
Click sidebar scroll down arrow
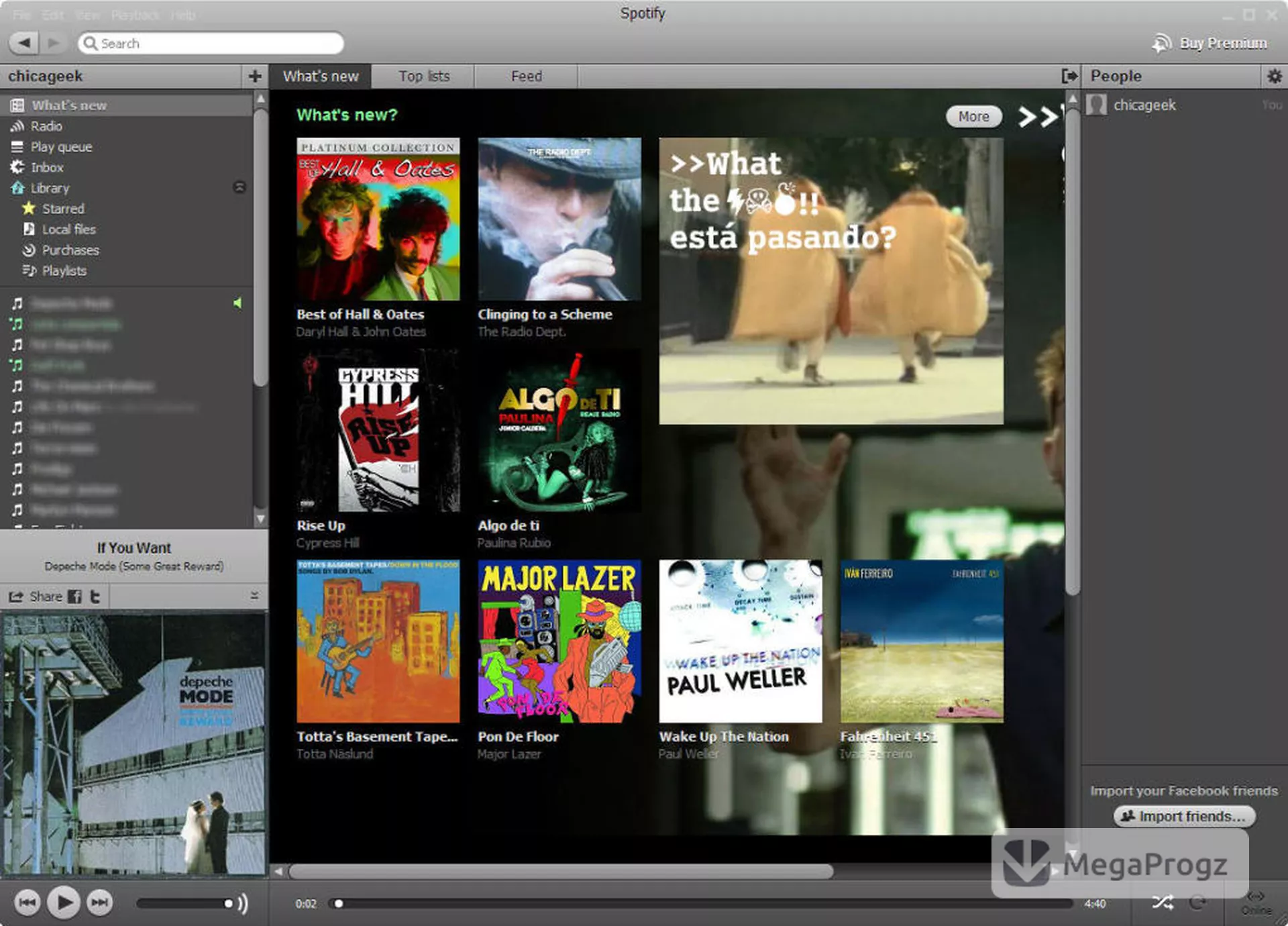[260, 519]
